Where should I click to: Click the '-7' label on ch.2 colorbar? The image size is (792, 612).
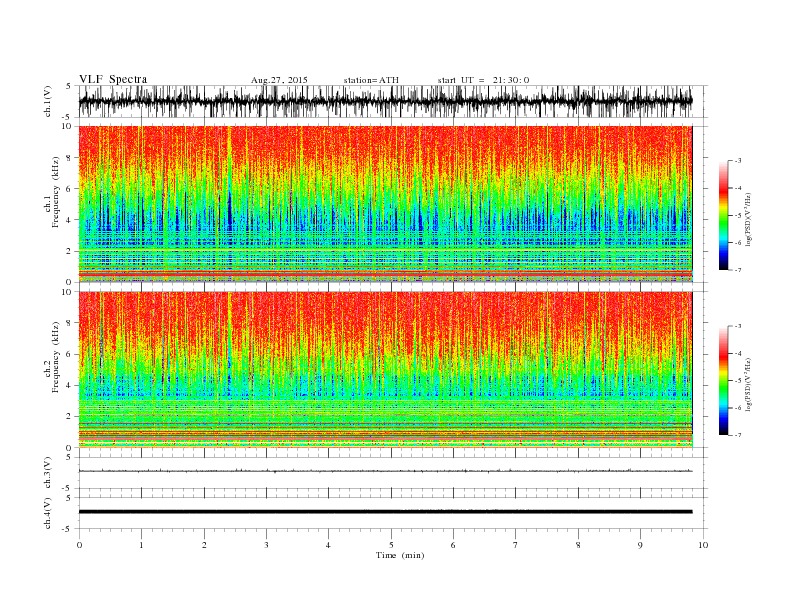(738, 435)
